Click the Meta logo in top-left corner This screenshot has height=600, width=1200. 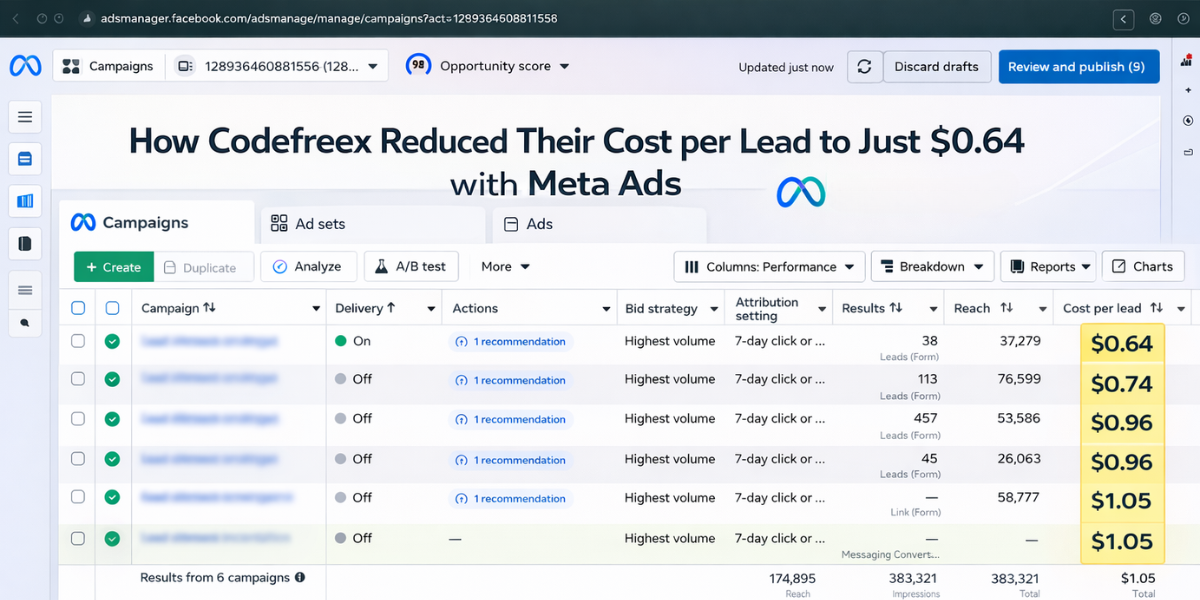point(25,66)
